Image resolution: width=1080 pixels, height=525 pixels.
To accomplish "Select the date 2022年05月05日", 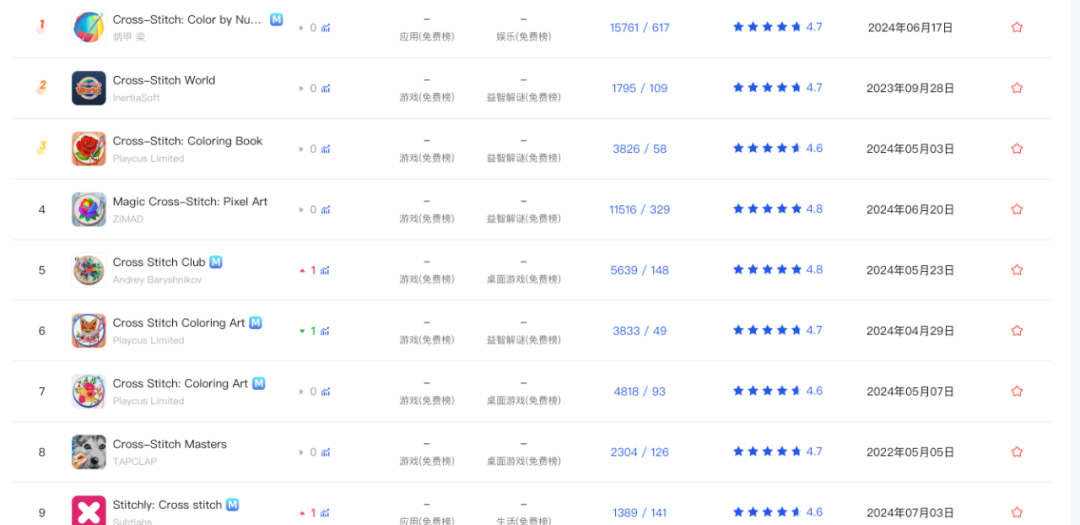I will pos(910,452).
